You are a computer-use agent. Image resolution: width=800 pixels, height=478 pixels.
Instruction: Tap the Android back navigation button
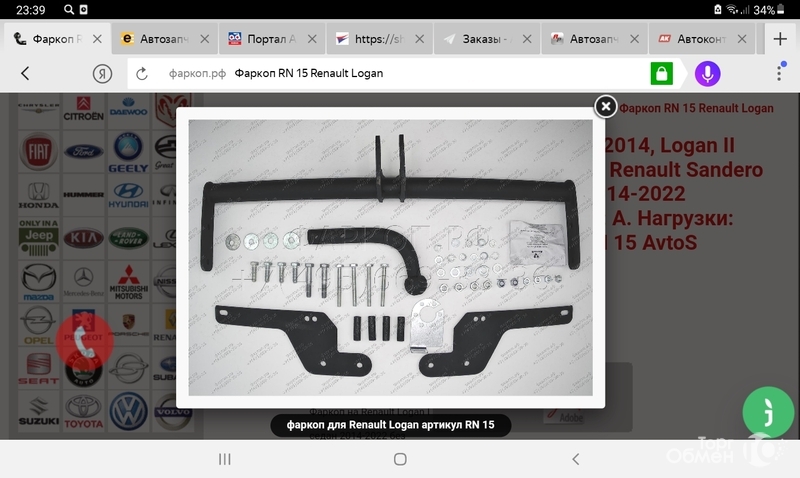point(576,459)
